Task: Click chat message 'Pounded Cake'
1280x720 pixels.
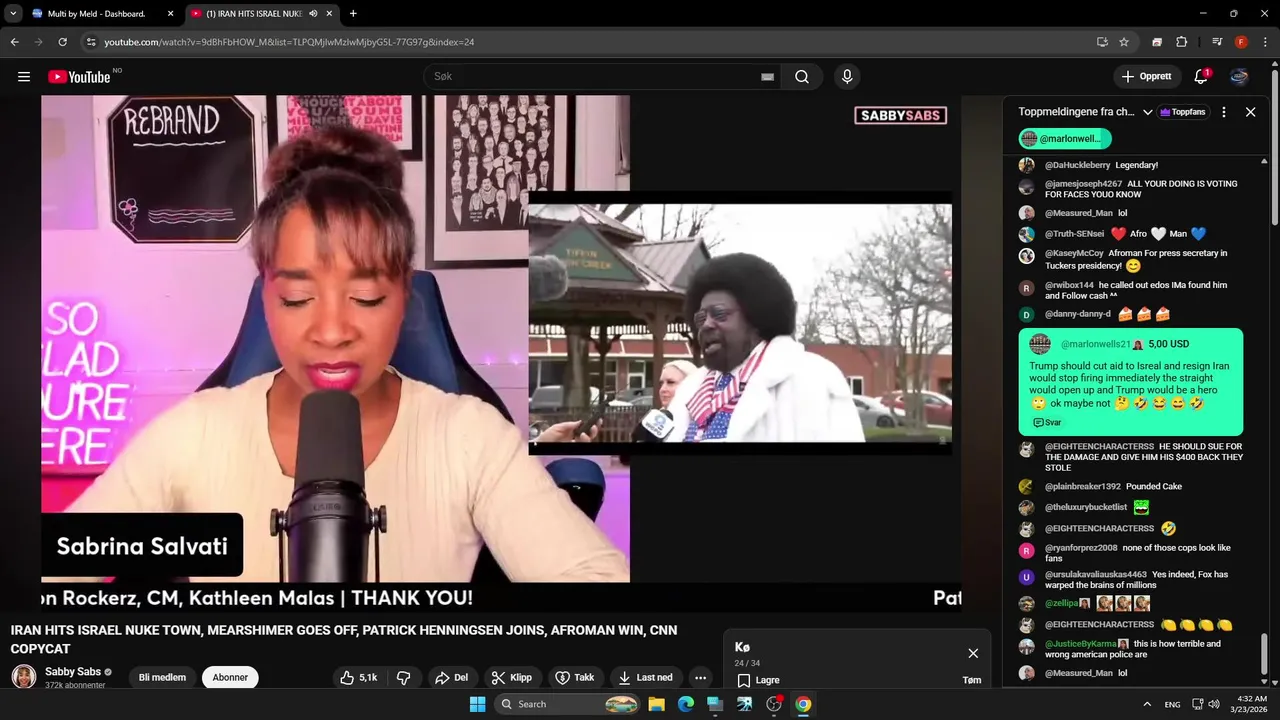Action: point(1154,487)
